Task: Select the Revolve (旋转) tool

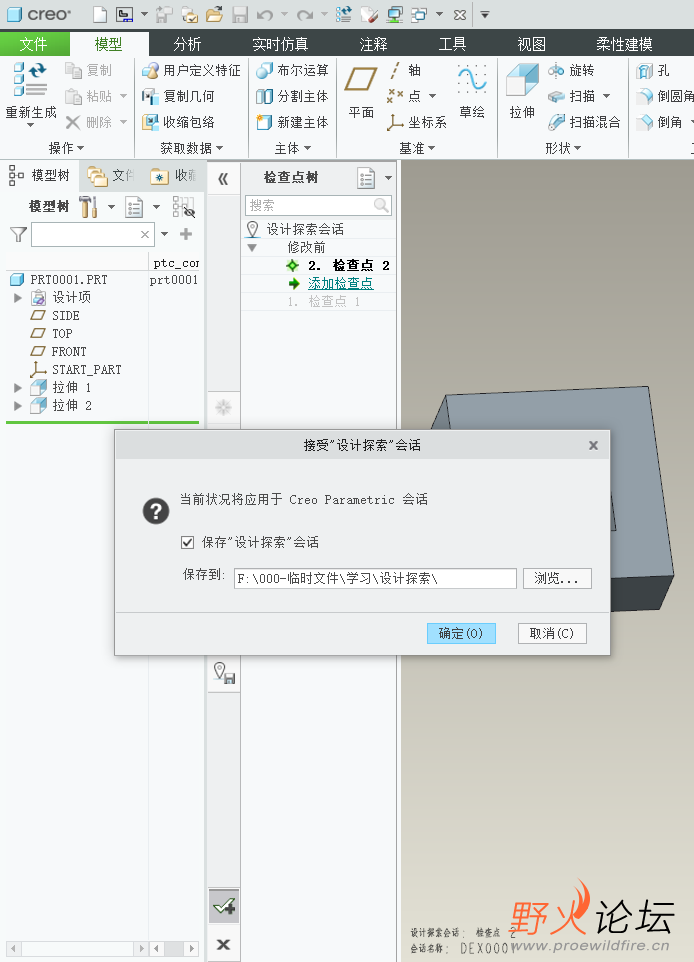Action: point(571,71)
